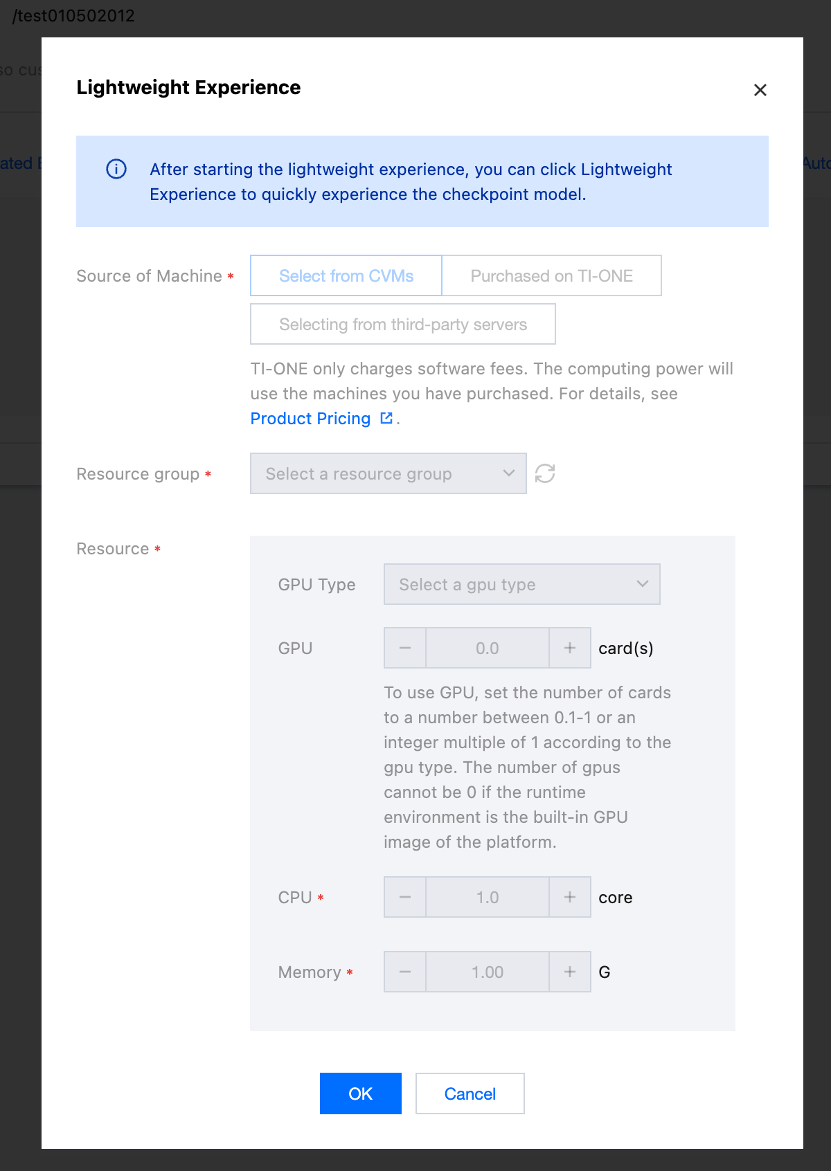The width and height of the screenshot is (832, 1172).
Task: Pick Selecting from third-party servers option
Action: [x=403, y=324]
